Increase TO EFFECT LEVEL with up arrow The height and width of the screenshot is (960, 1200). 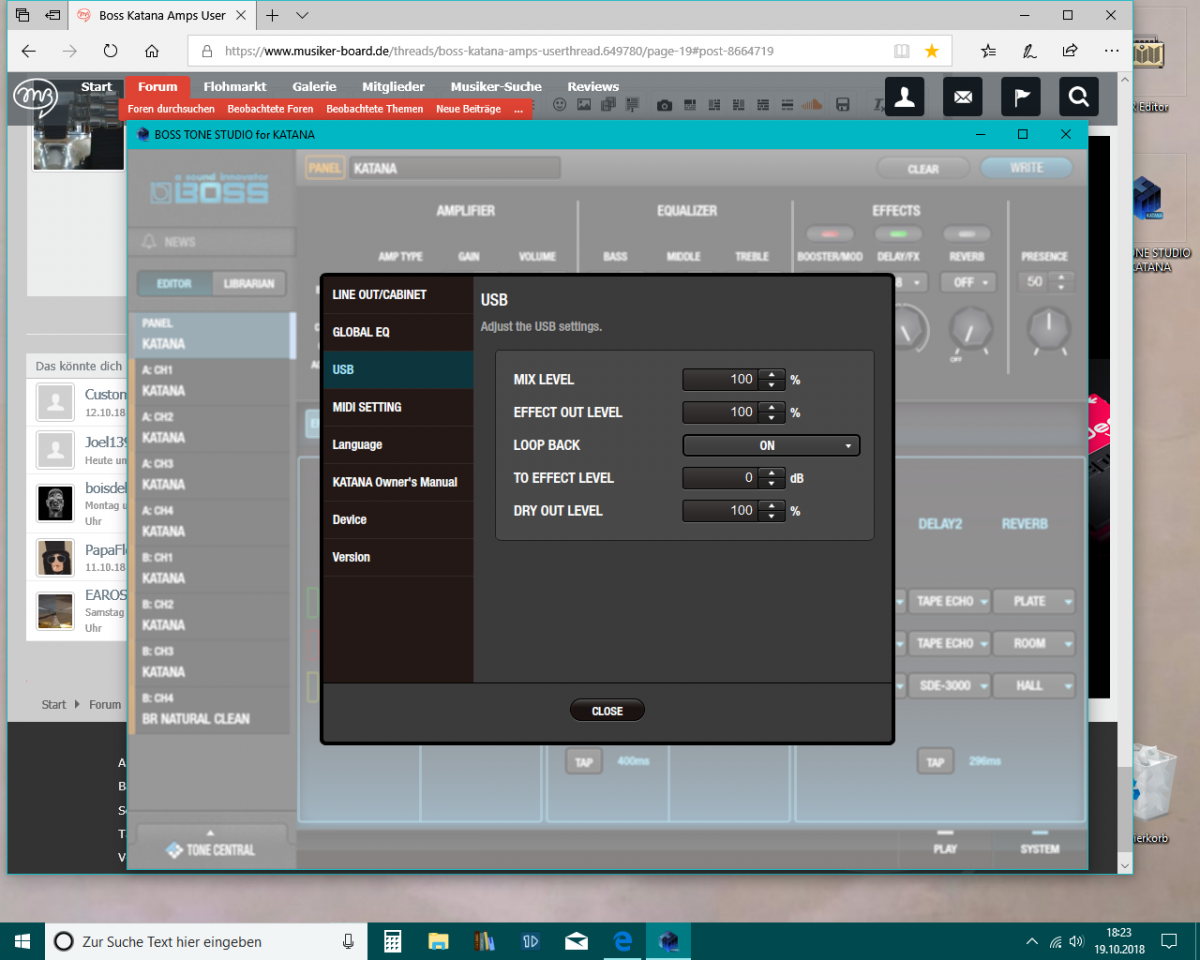[x=771, y=473]
